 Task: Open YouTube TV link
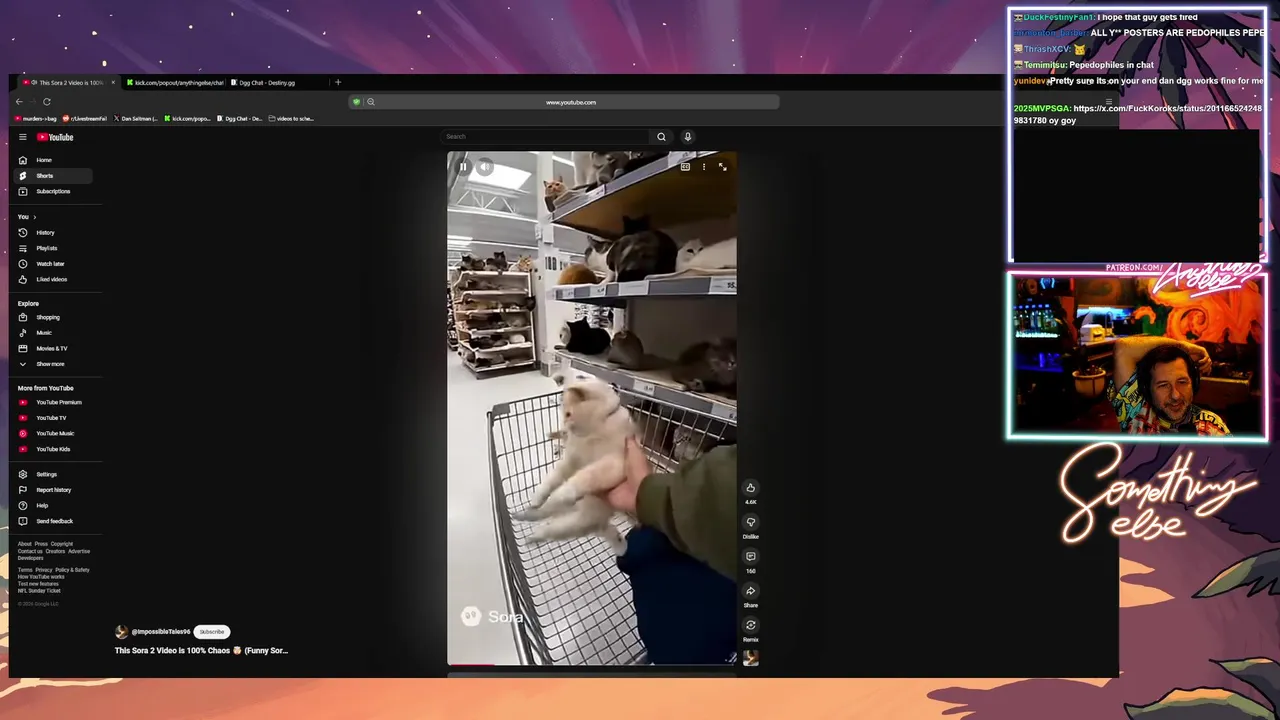click(54, 418)
